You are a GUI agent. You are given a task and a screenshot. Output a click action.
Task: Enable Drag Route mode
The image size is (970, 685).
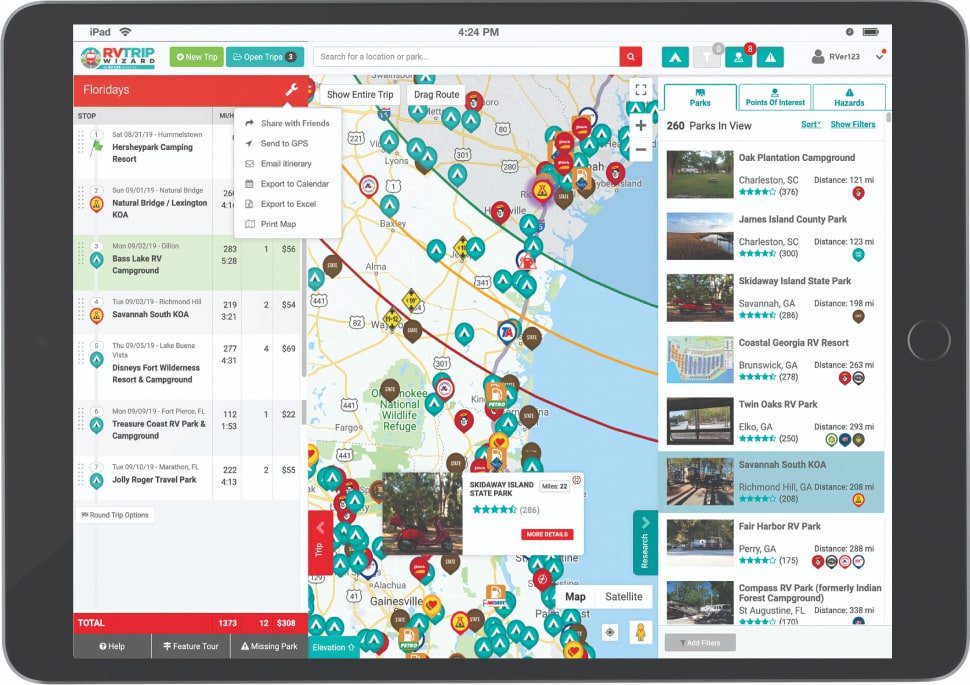click(x=436, y=95)
